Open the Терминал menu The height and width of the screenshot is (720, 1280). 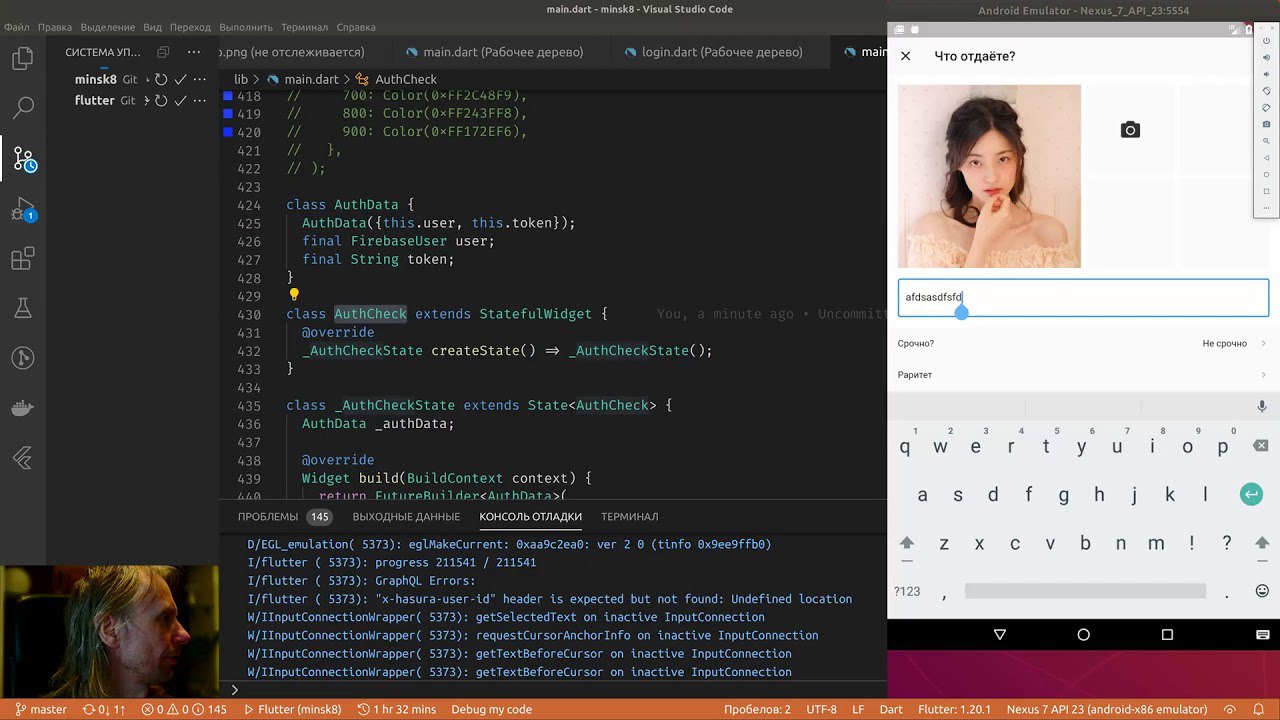304,27
